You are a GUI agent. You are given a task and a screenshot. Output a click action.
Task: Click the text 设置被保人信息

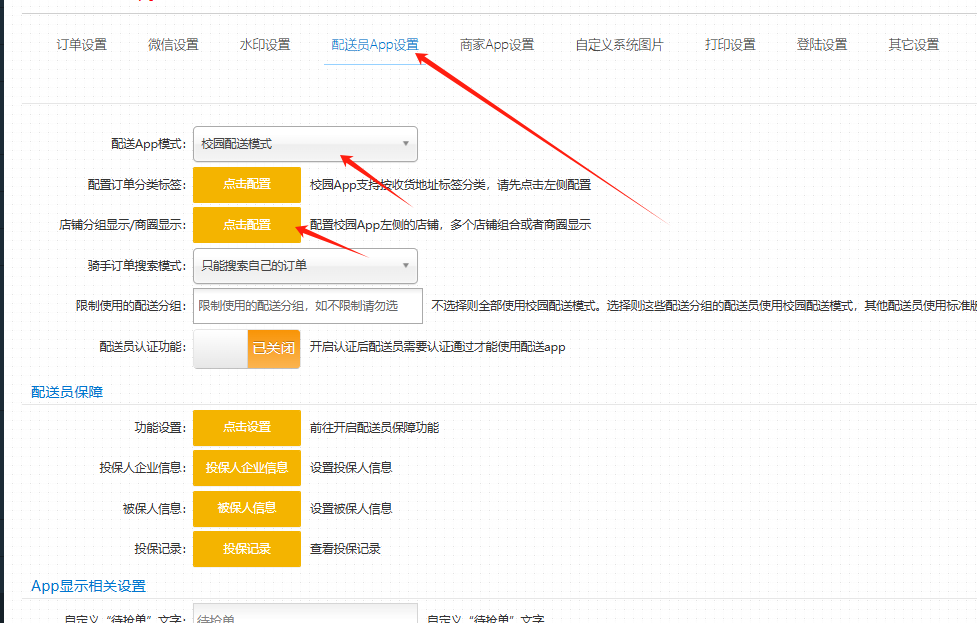351,508
